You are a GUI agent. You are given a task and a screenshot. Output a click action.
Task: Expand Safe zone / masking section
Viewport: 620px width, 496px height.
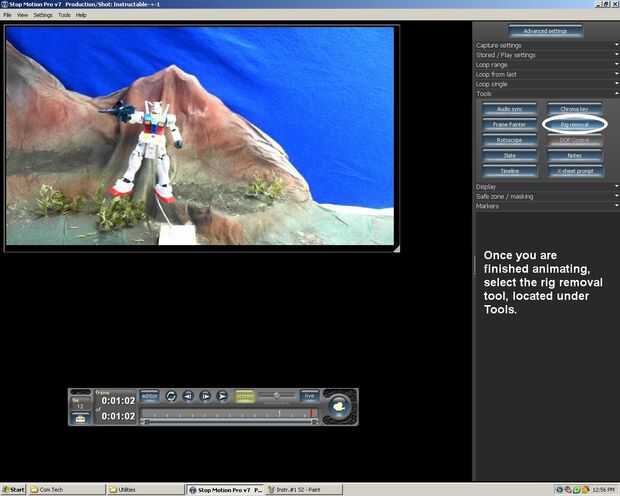point(546,196)
